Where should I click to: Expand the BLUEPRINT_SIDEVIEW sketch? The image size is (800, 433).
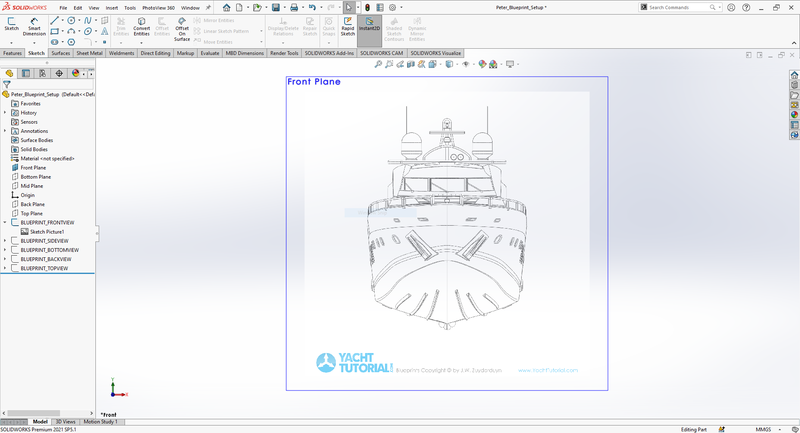point(5,241)
